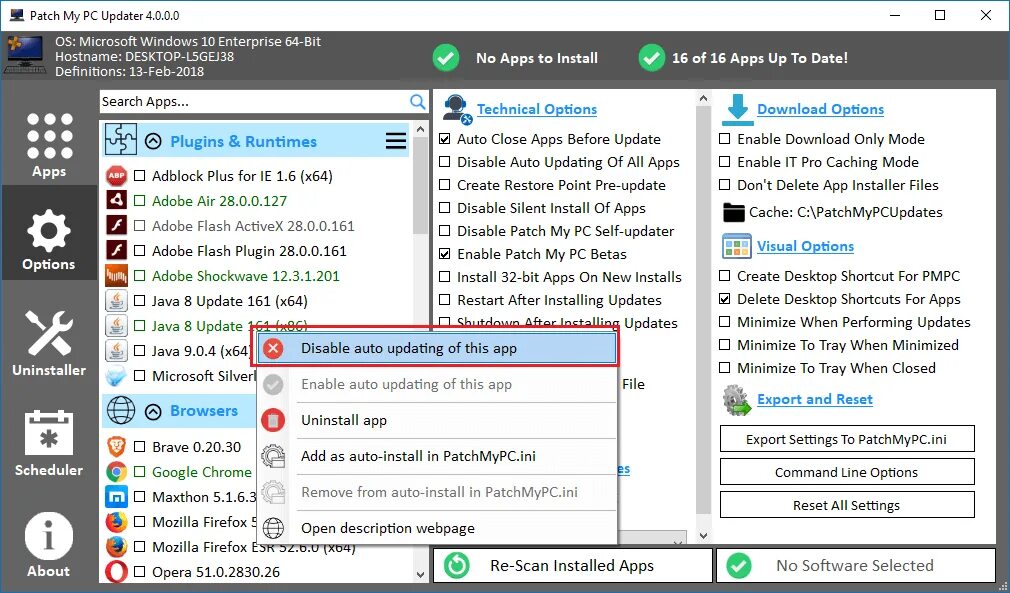Collapse the Plugins & Runtimes group
Screen dimensions: 1010x593
coord(153,141)
